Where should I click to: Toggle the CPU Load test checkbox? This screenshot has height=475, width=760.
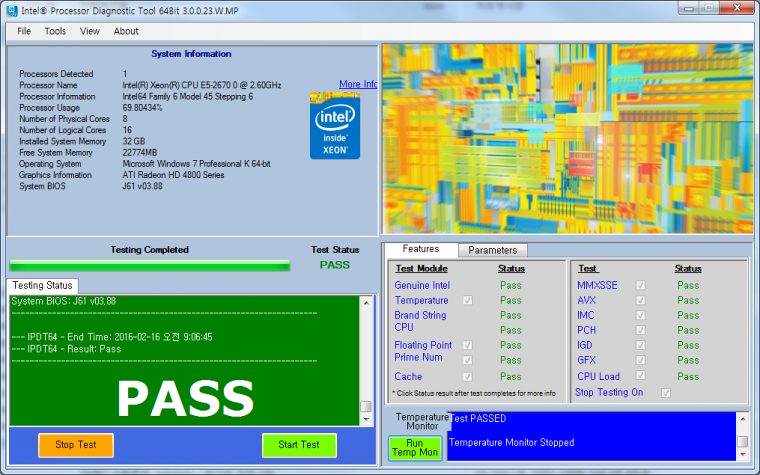tap(640, 375)
